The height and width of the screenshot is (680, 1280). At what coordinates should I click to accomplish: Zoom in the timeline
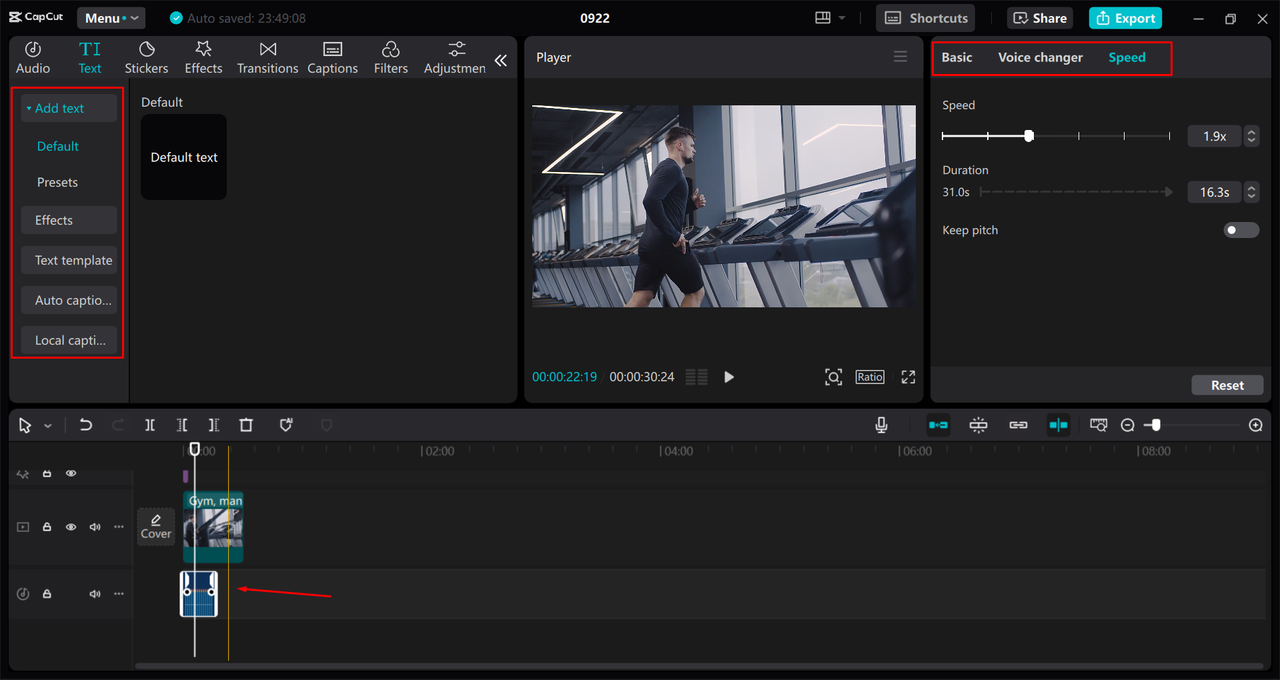[x=1256, y=425]
